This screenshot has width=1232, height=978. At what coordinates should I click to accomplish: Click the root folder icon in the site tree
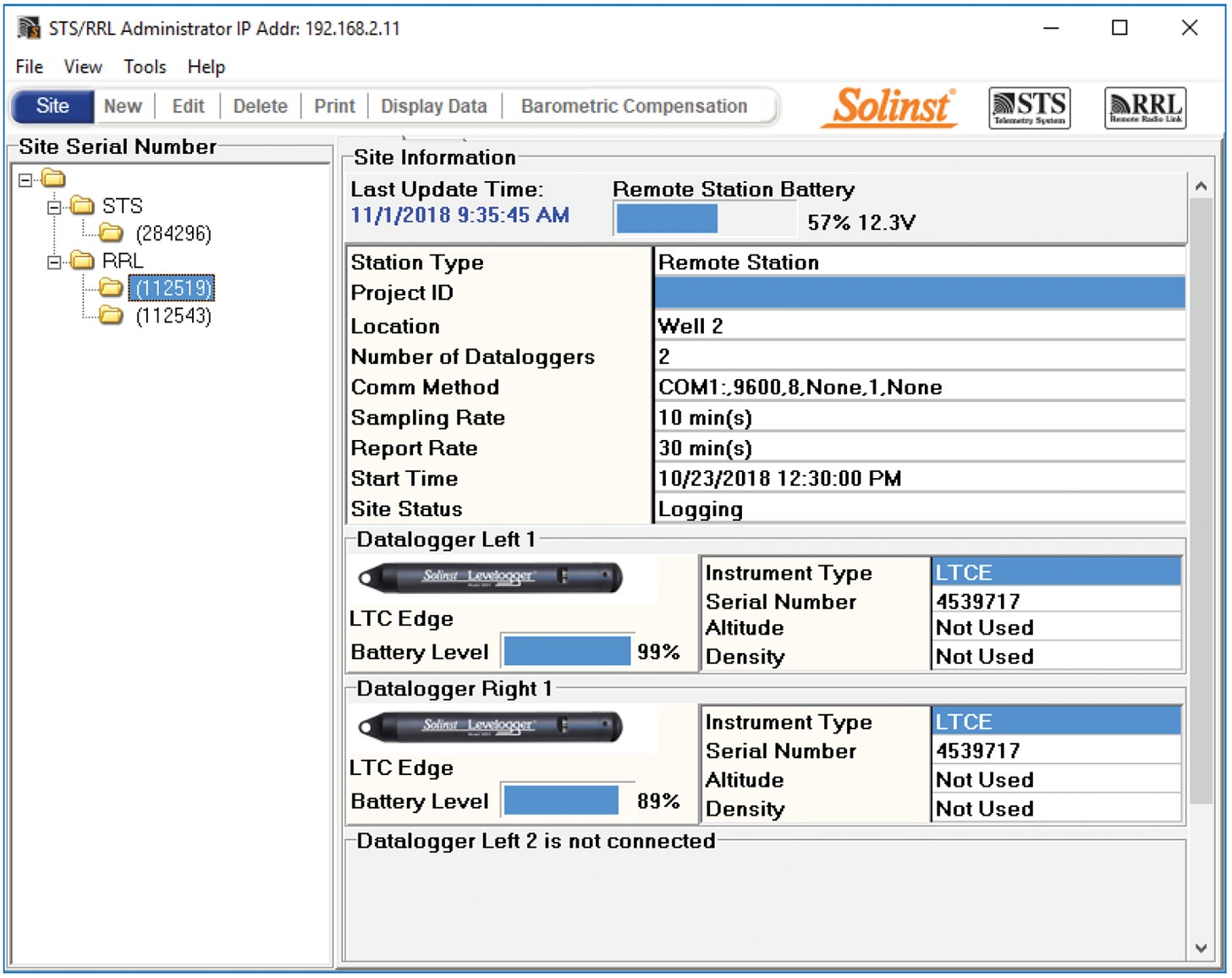(53, 178)
